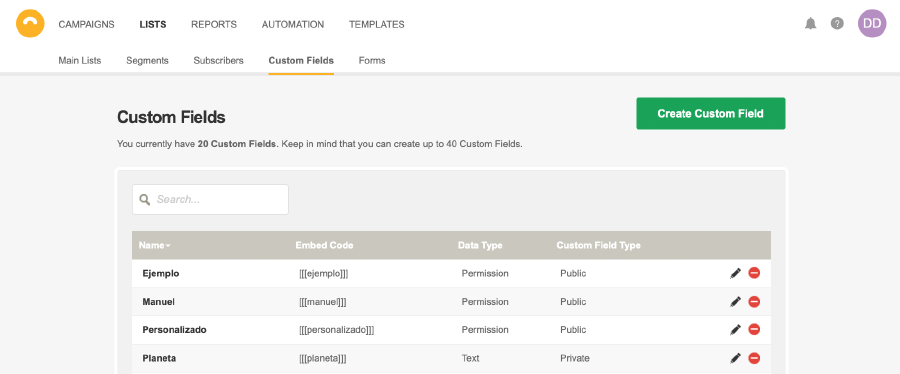Edit the Planeta custom field

click(x=735, y=358)
